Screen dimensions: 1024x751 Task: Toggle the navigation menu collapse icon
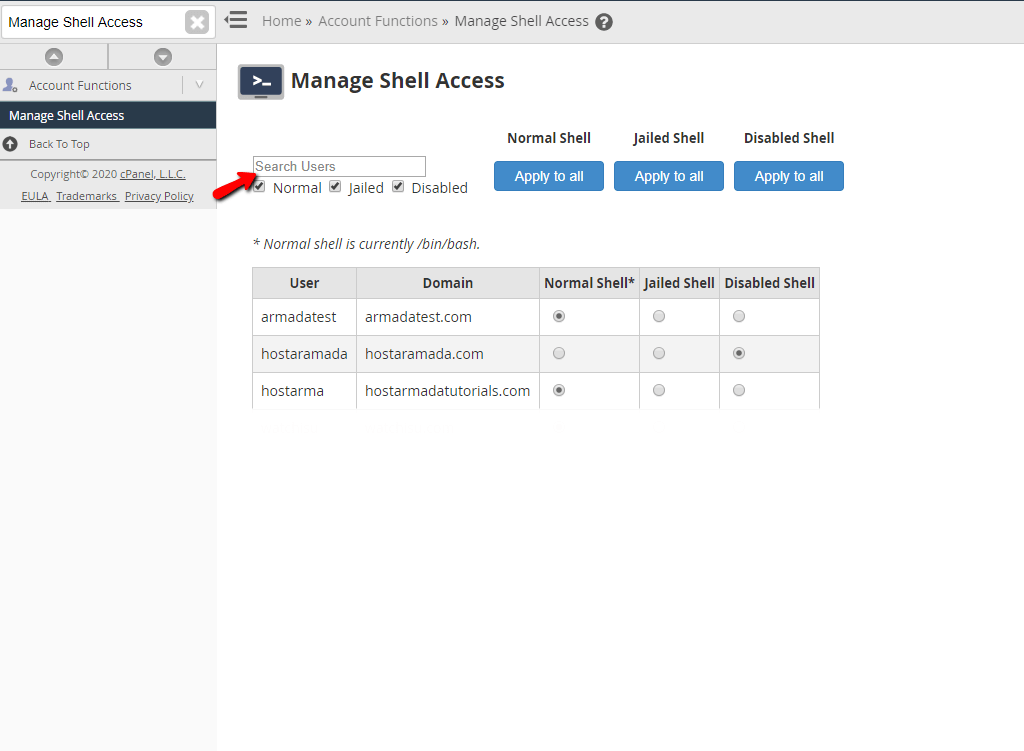(236, 20)
